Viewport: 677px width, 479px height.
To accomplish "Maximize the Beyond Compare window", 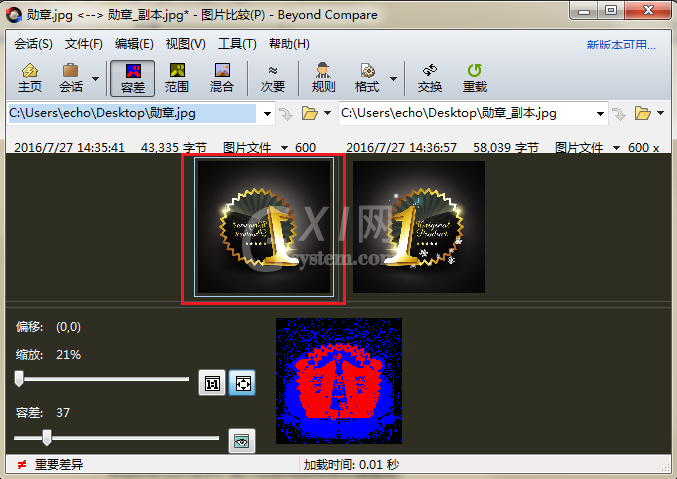I will tap(611, 11).
